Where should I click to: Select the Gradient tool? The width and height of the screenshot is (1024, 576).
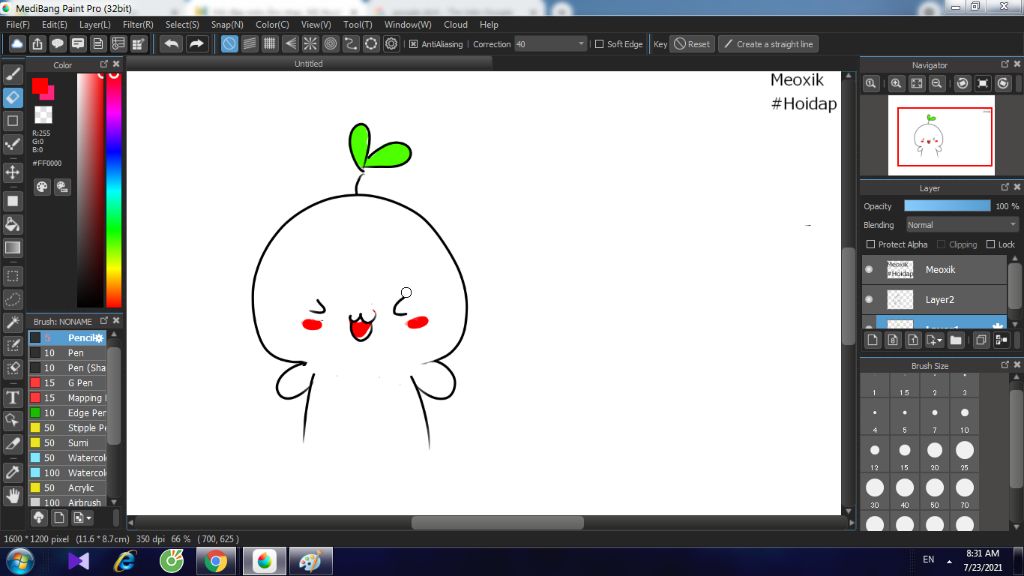[x=12, y=248]
